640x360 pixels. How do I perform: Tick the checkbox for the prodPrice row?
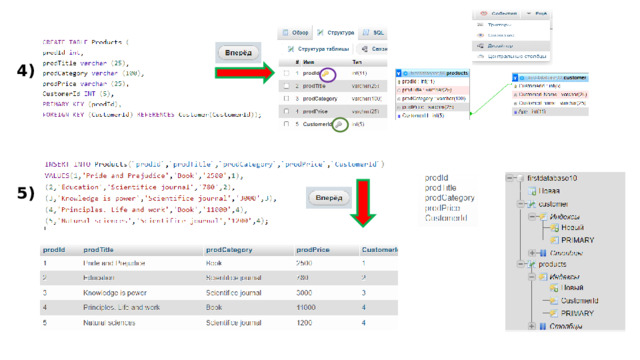(x=287, y=111)
